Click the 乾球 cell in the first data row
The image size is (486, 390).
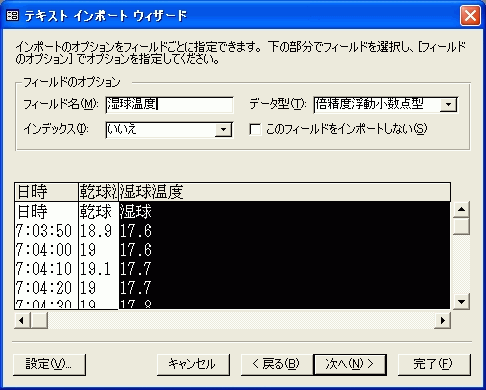98,212
